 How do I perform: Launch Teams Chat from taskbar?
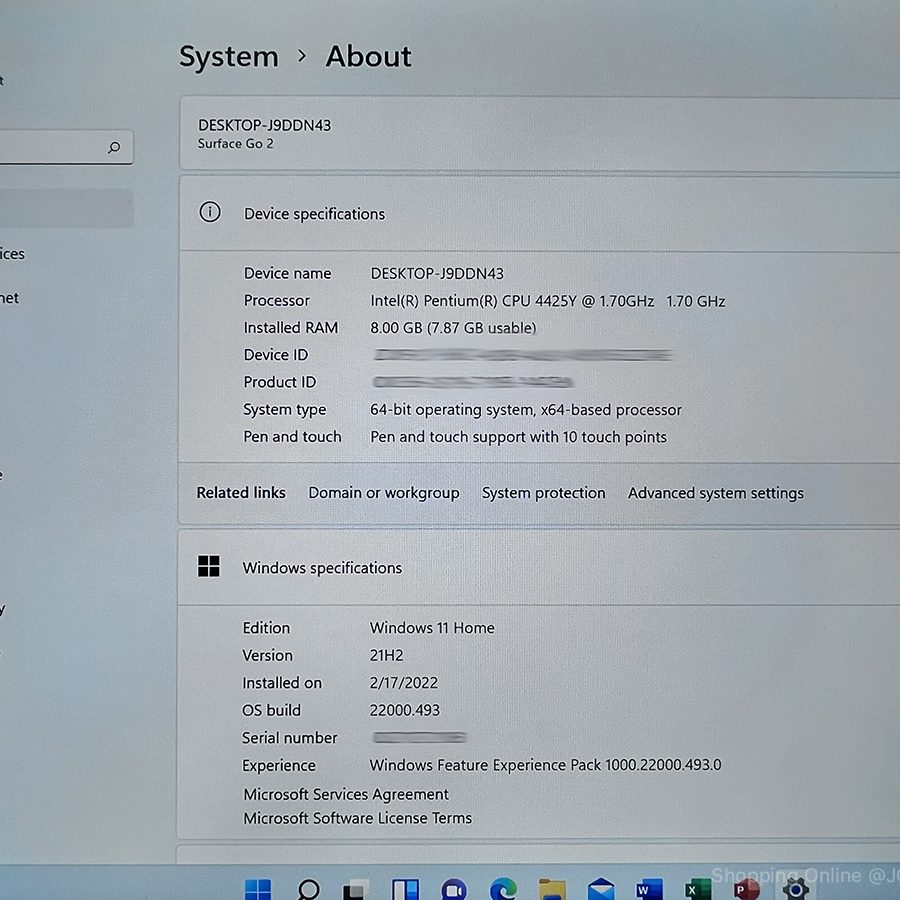[454, 889]
